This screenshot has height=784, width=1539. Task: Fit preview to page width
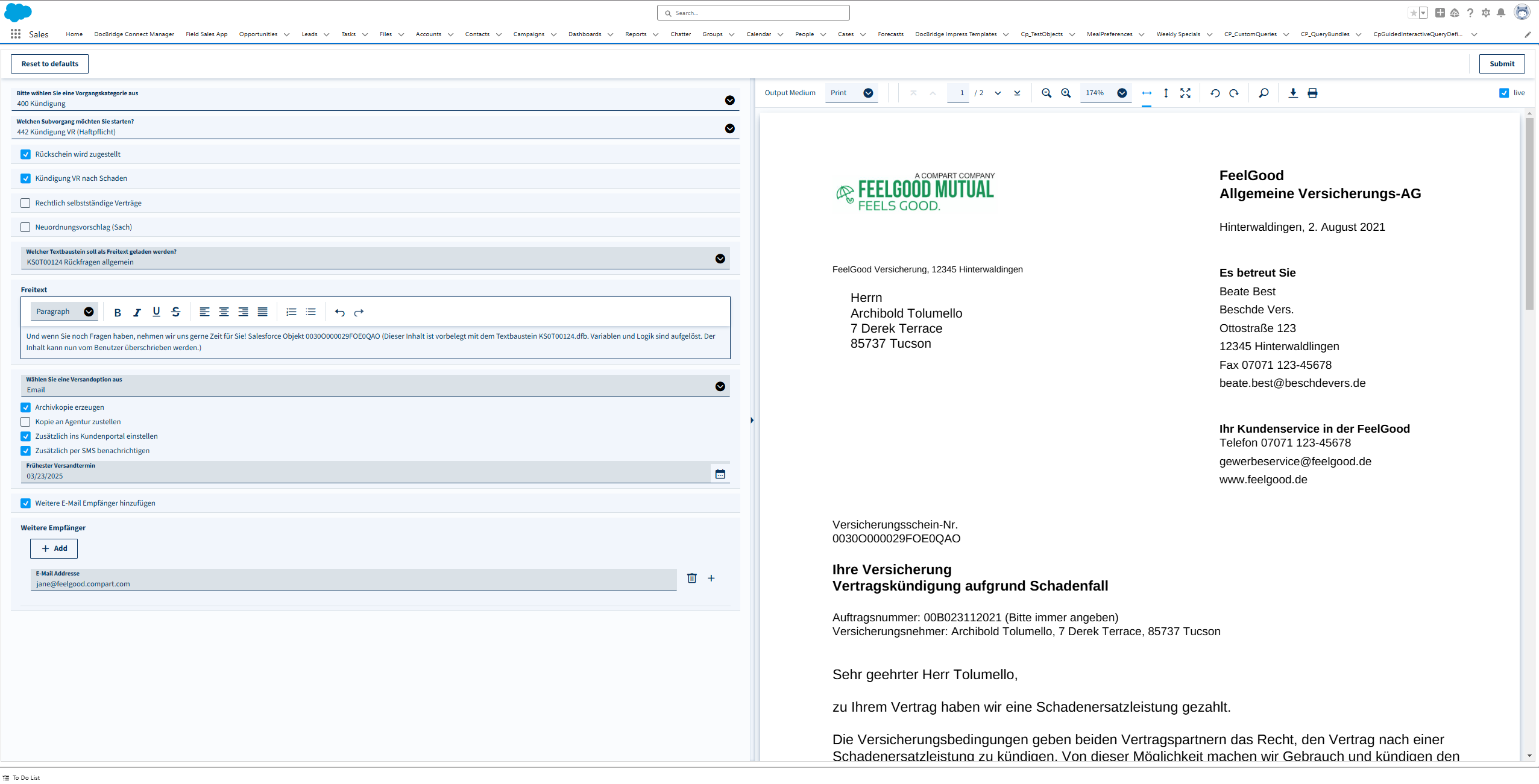point(1147,93)
